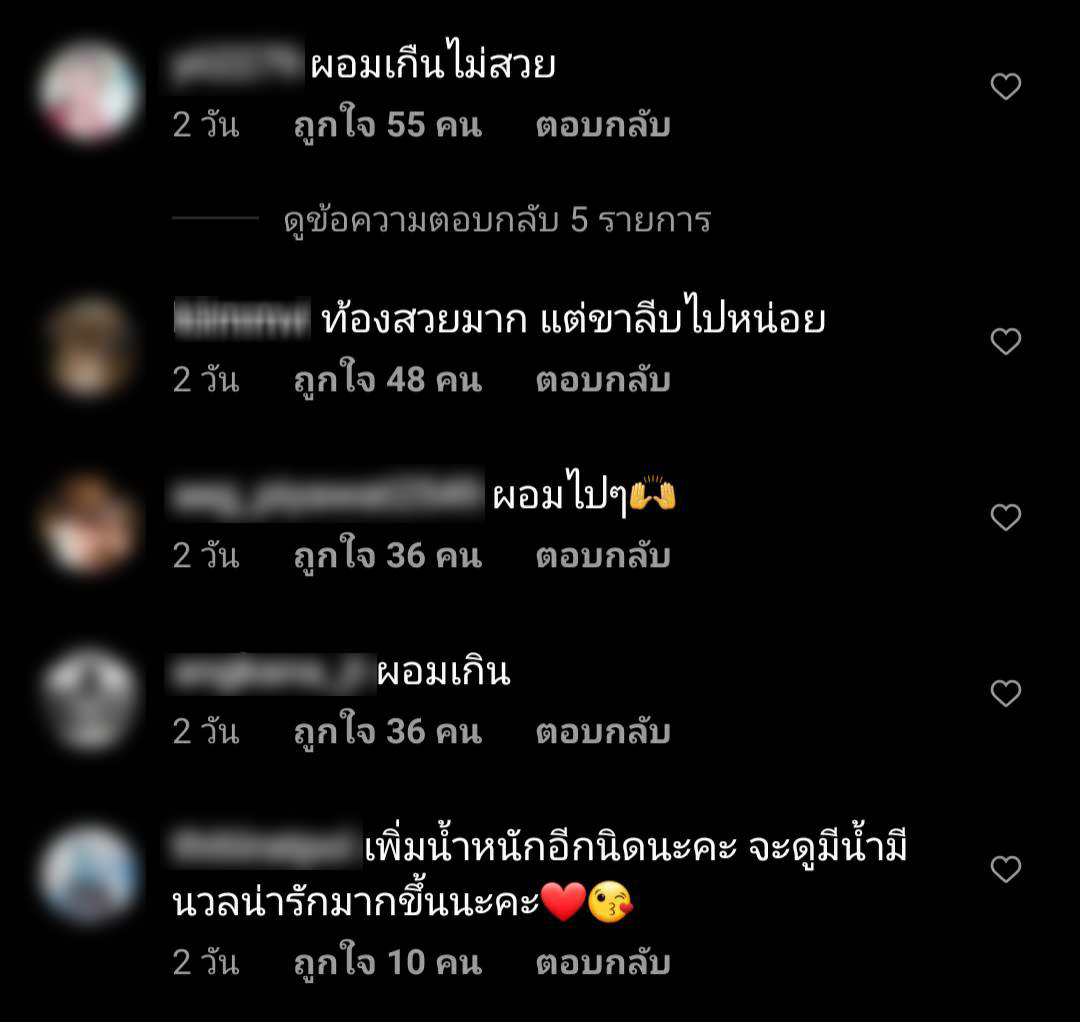Open grayscale avatar of 'ผอมเกิน' commenter

(89, 698)
